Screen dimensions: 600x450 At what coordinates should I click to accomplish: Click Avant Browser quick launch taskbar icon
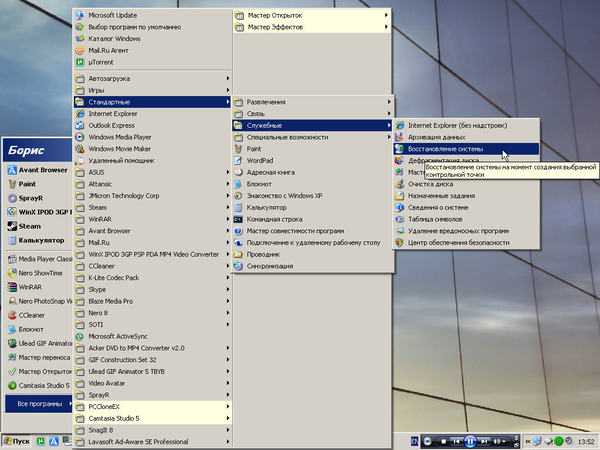[x=54, y=441]
